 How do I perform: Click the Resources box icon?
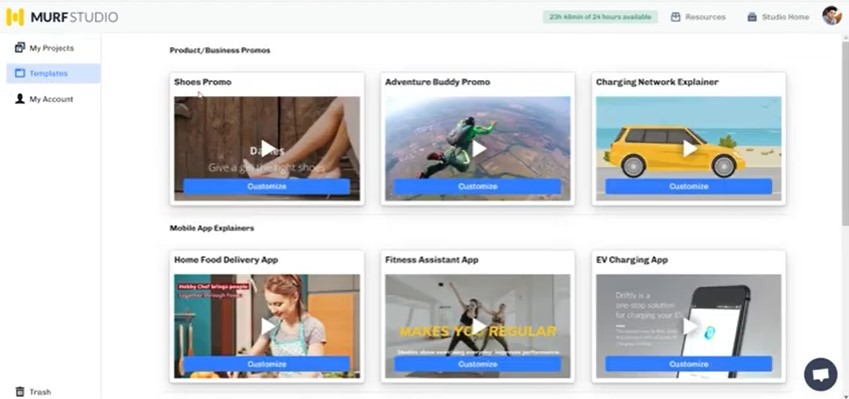675,17
